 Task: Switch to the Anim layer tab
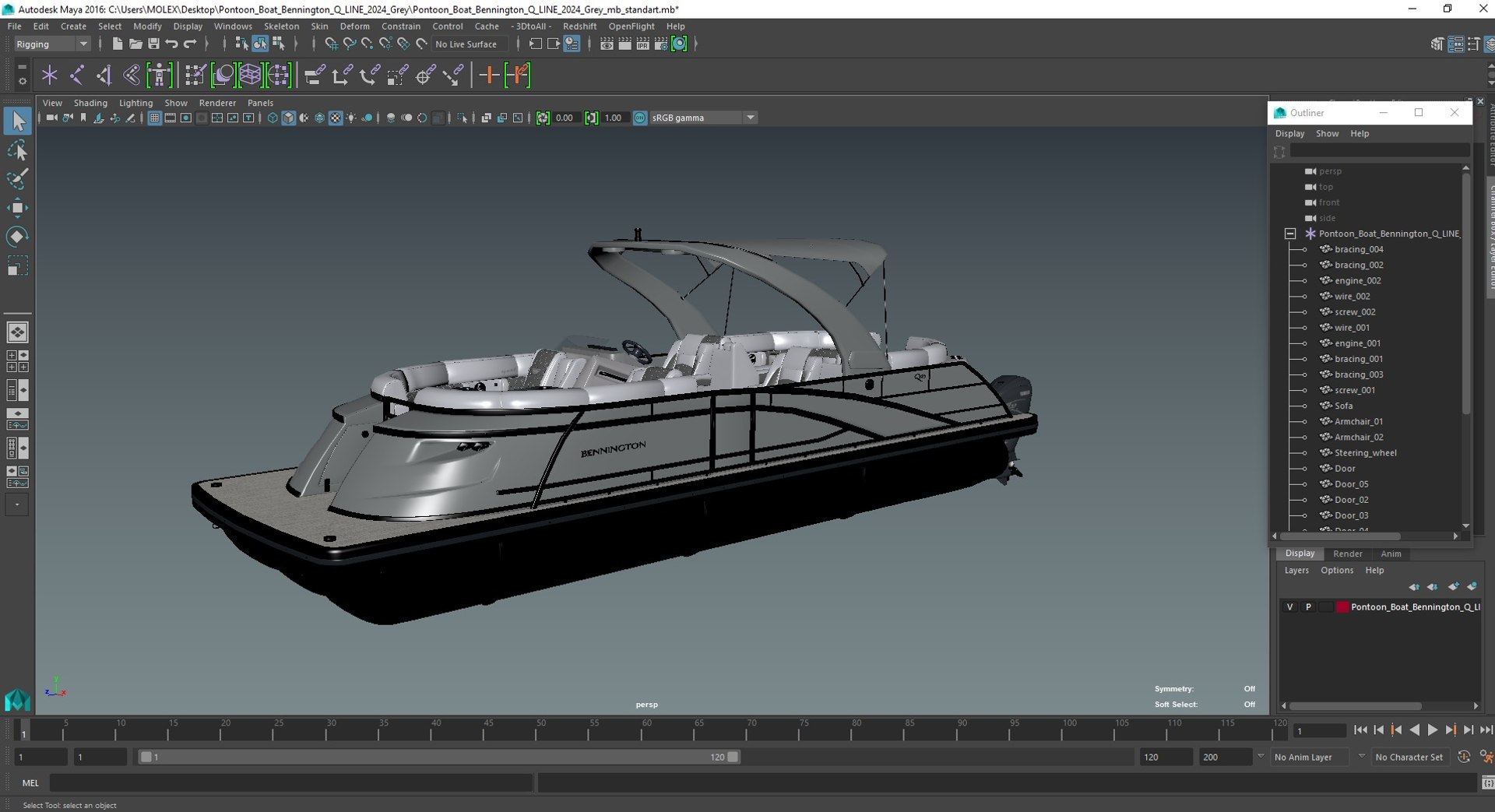tap(1391, 554)
